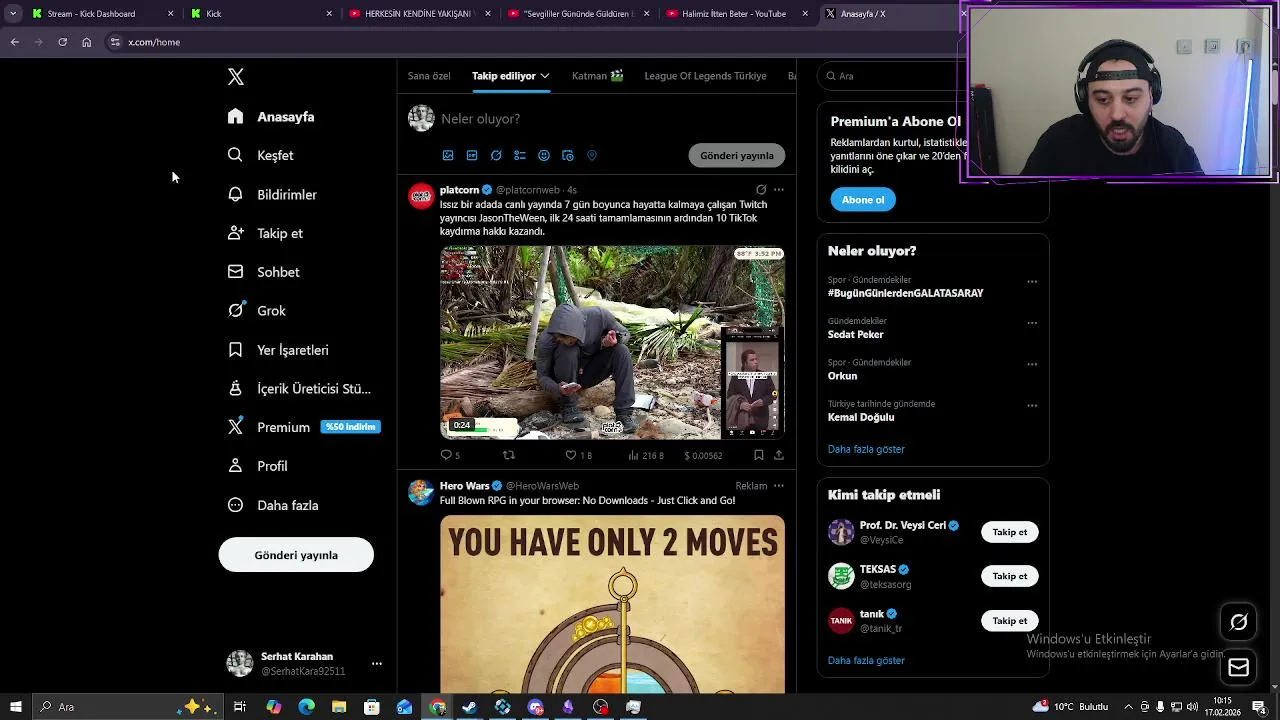
Task: Click composer Gönderi yayınla grey button
Action: (737, 155)
